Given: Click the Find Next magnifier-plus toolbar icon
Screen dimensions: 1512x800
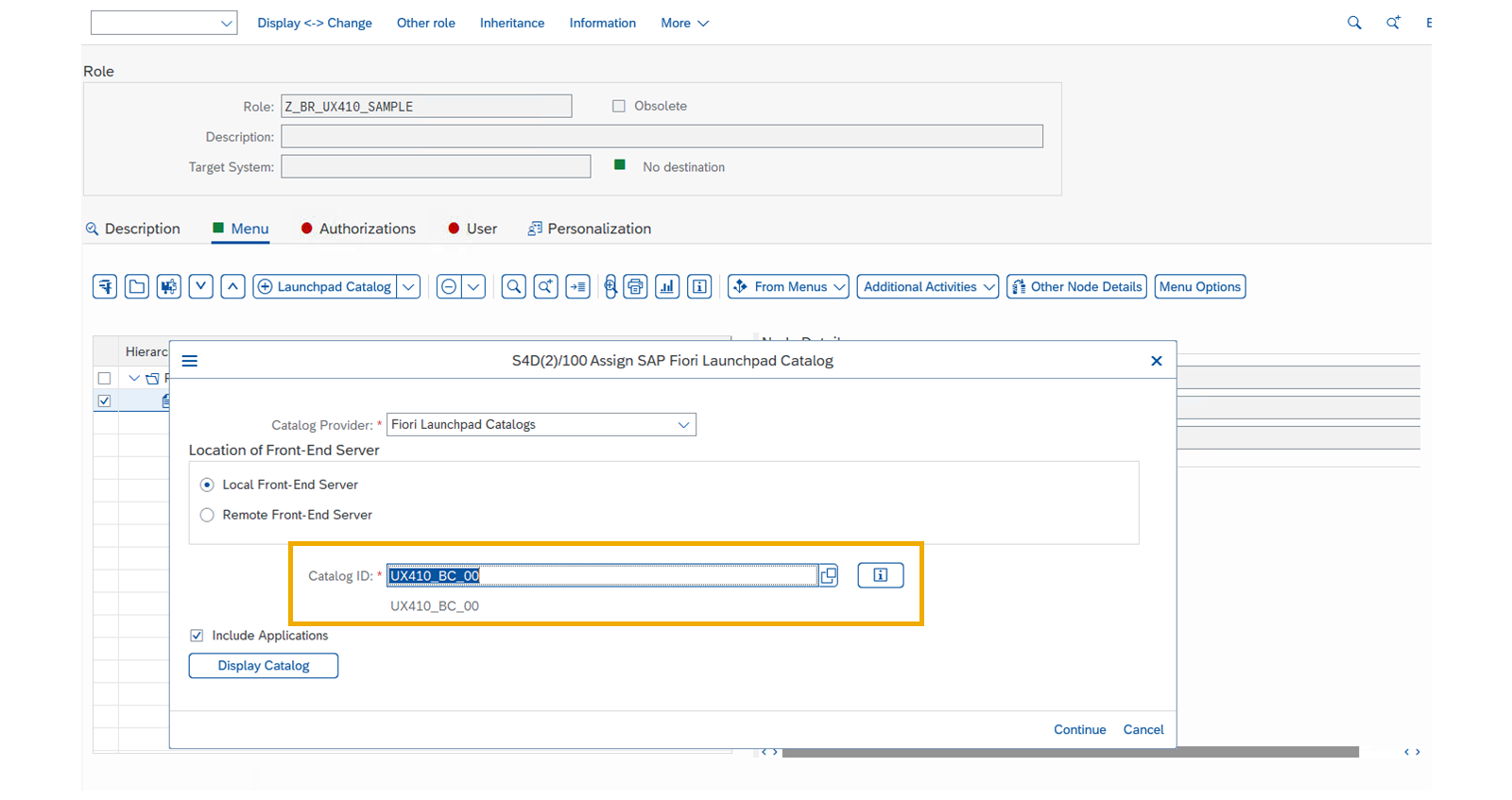Looking at the screenshot, I should (x=546, y=286).
